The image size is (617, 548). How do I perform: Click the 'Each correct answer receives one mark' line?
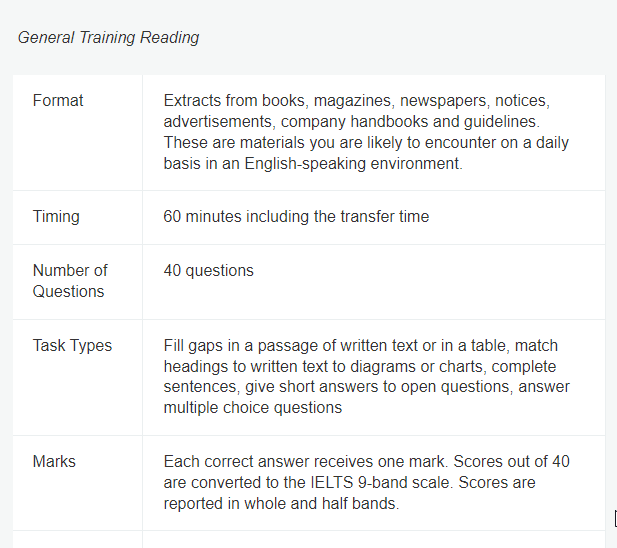tap(366, 462)
